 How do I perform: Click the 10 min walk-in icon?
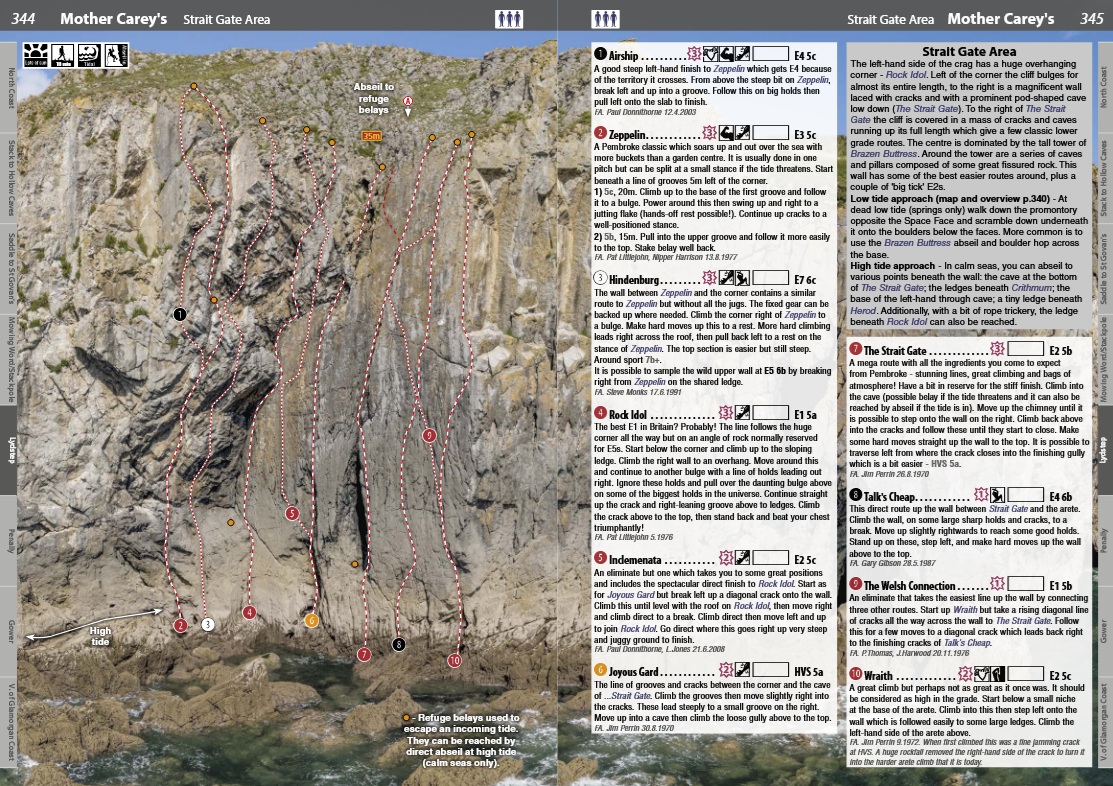pos(61,55)
